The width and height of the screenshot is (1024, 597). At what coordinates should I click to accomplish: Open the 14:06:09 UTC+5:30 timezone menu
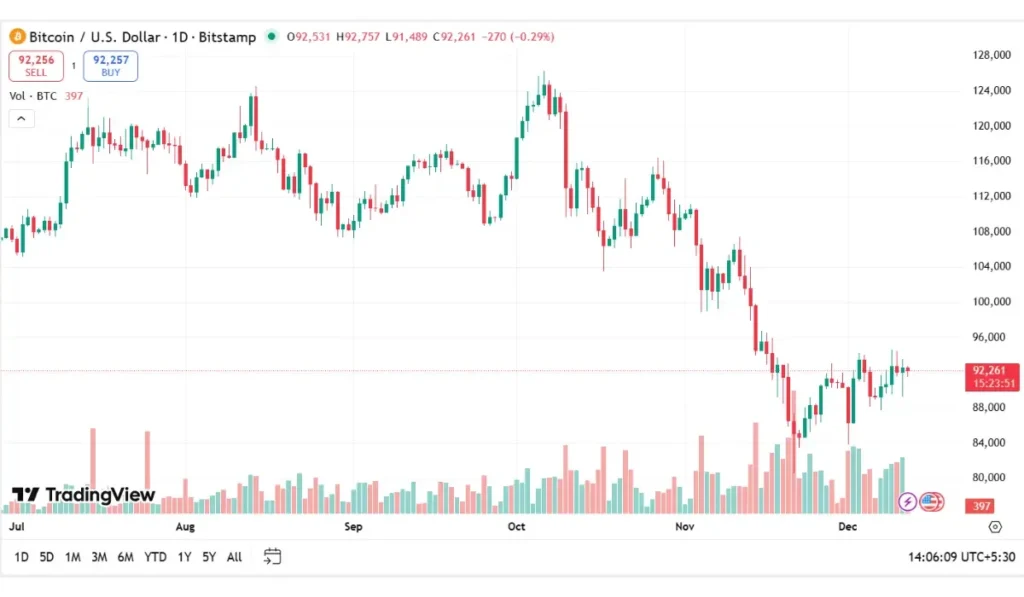[962, 557]
